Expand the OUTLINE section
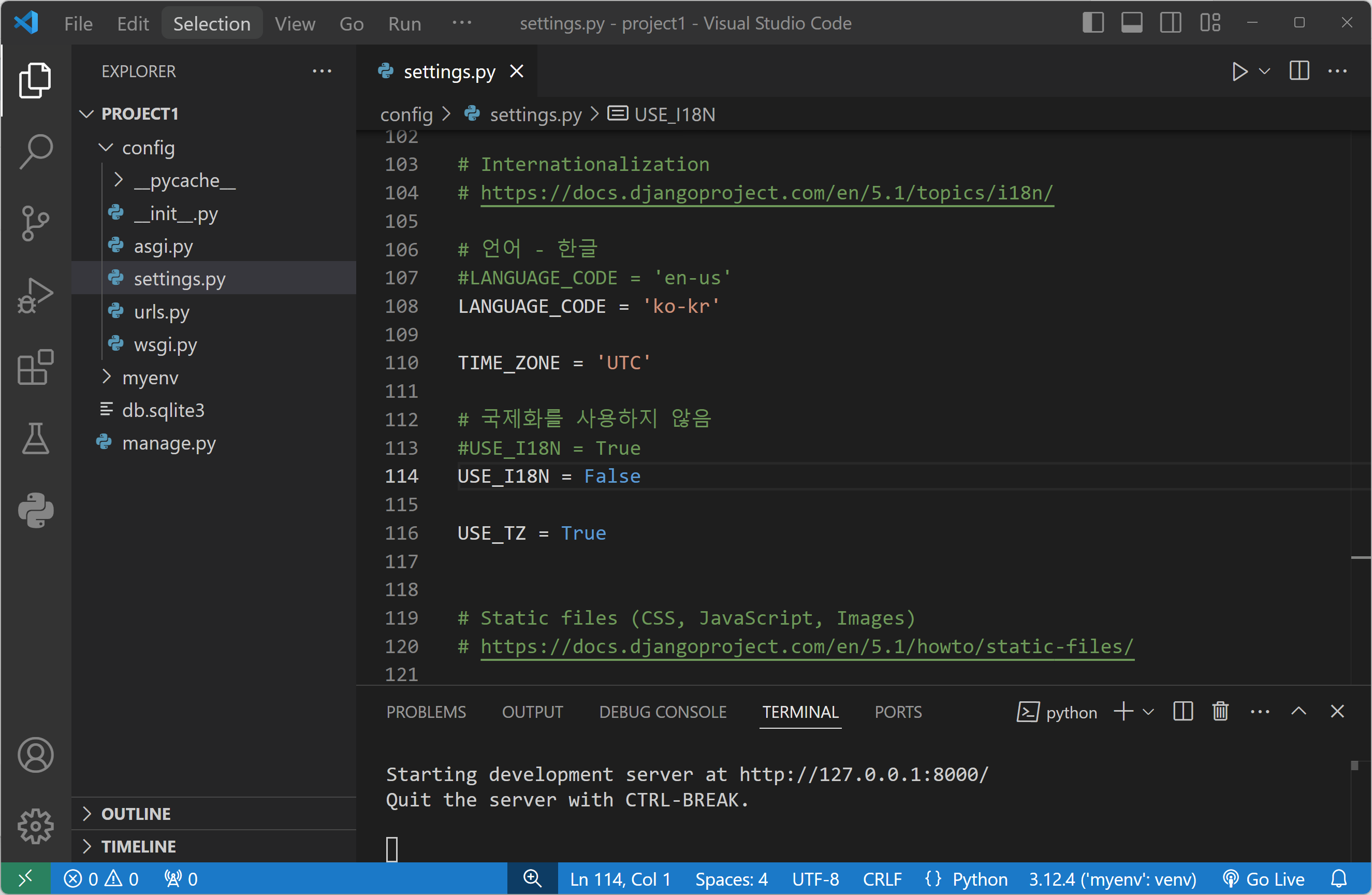Image resolution: width=1372 pixels, height=895 pixels. point(136,814)
